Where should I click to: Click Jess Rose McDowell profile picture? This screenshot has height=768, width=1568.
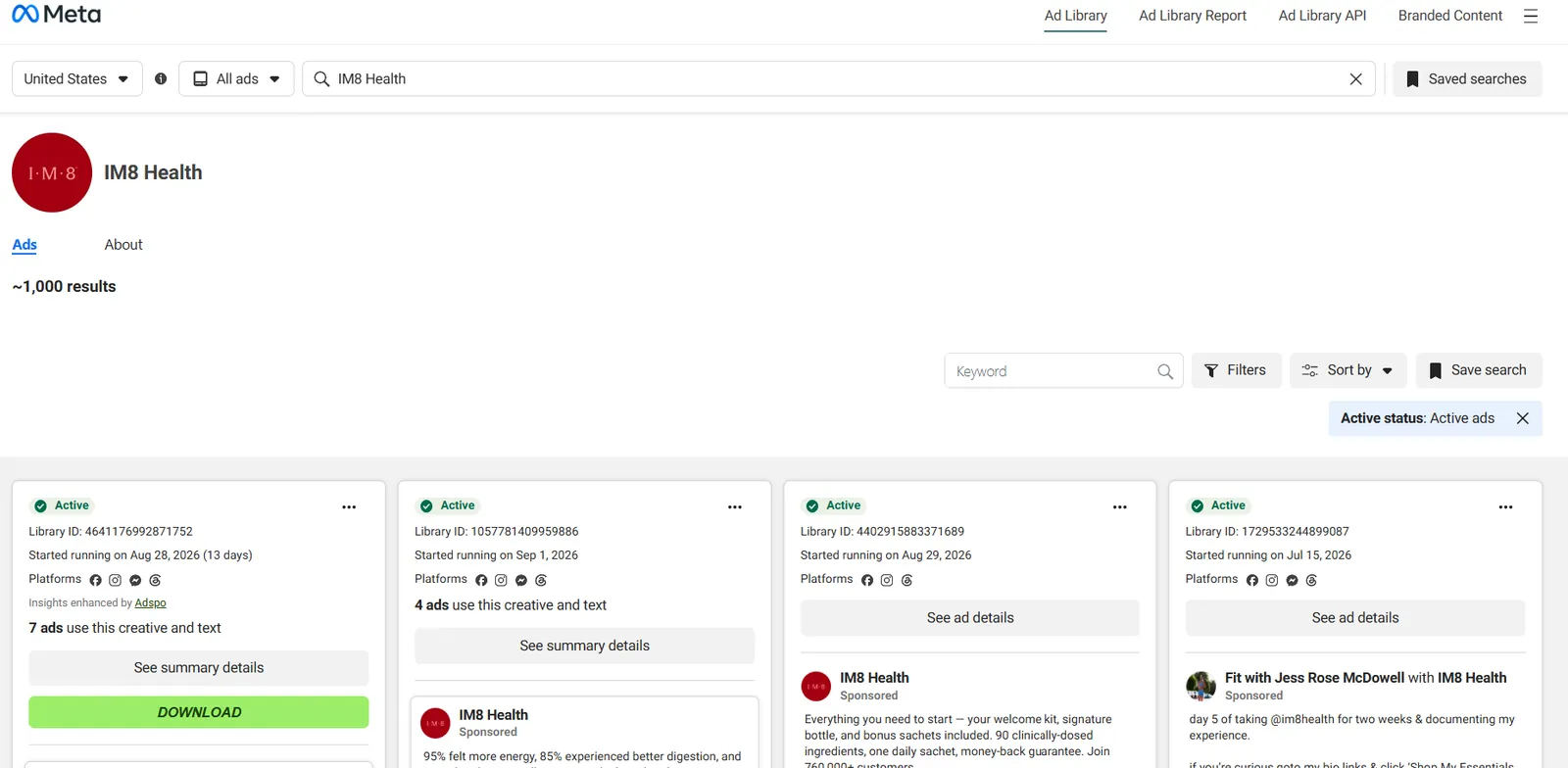pyautogui.click(x=1201, y=686)
